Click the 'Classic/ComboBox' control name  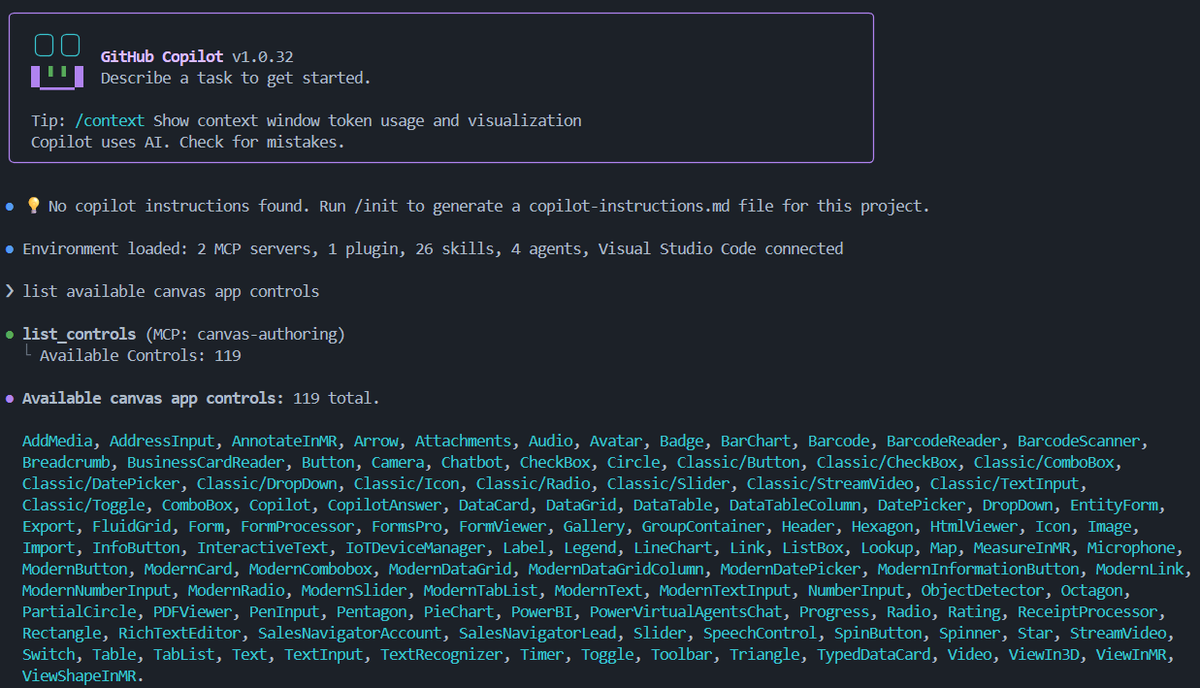click(1044, 463)
